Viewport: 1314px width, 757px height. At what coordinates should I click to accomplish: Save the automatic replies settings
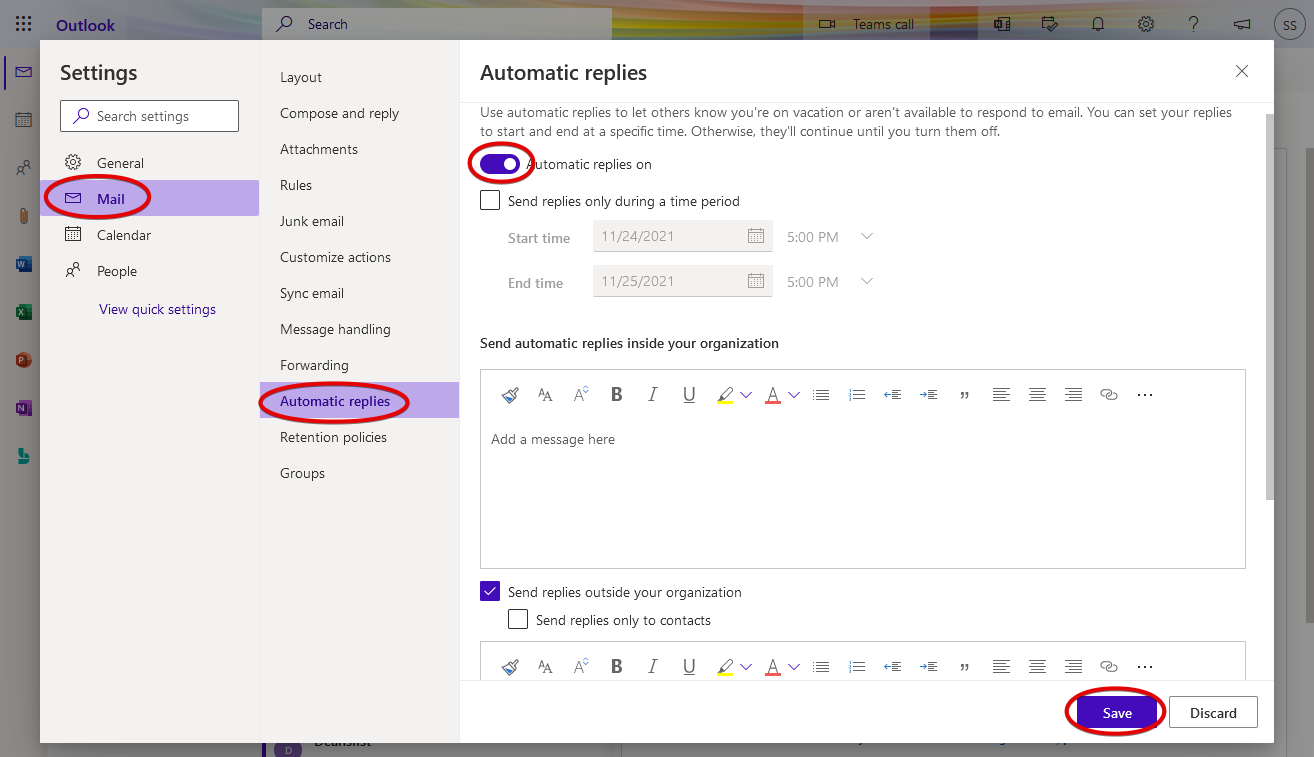pyautogui.click(x=1117, y=713)
